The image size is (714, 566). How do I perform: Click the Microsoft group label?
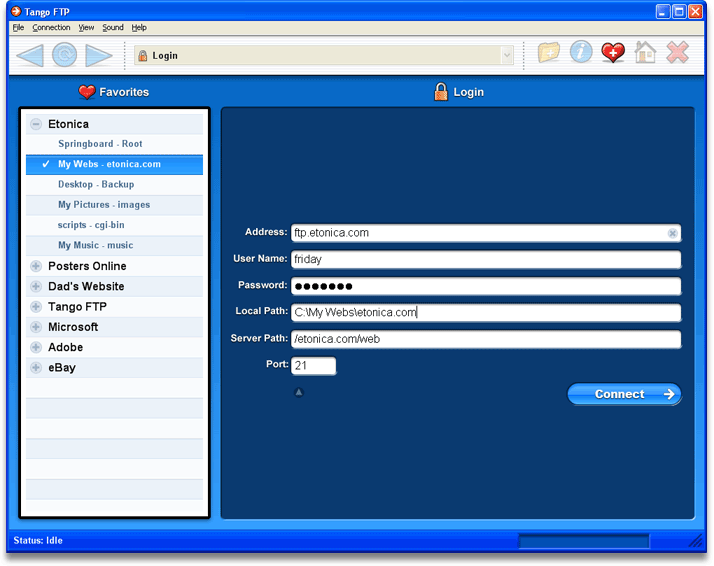[73, 327]
